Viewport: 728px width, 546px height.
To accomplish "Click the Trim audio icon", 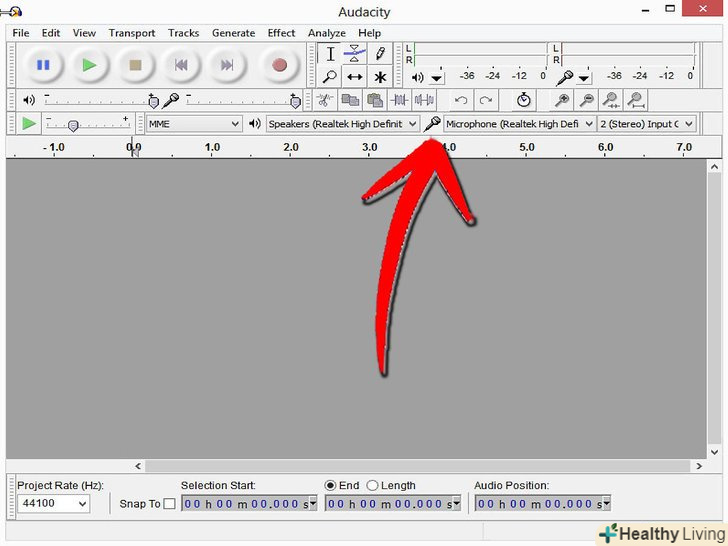I will click(x=399, y=100).
